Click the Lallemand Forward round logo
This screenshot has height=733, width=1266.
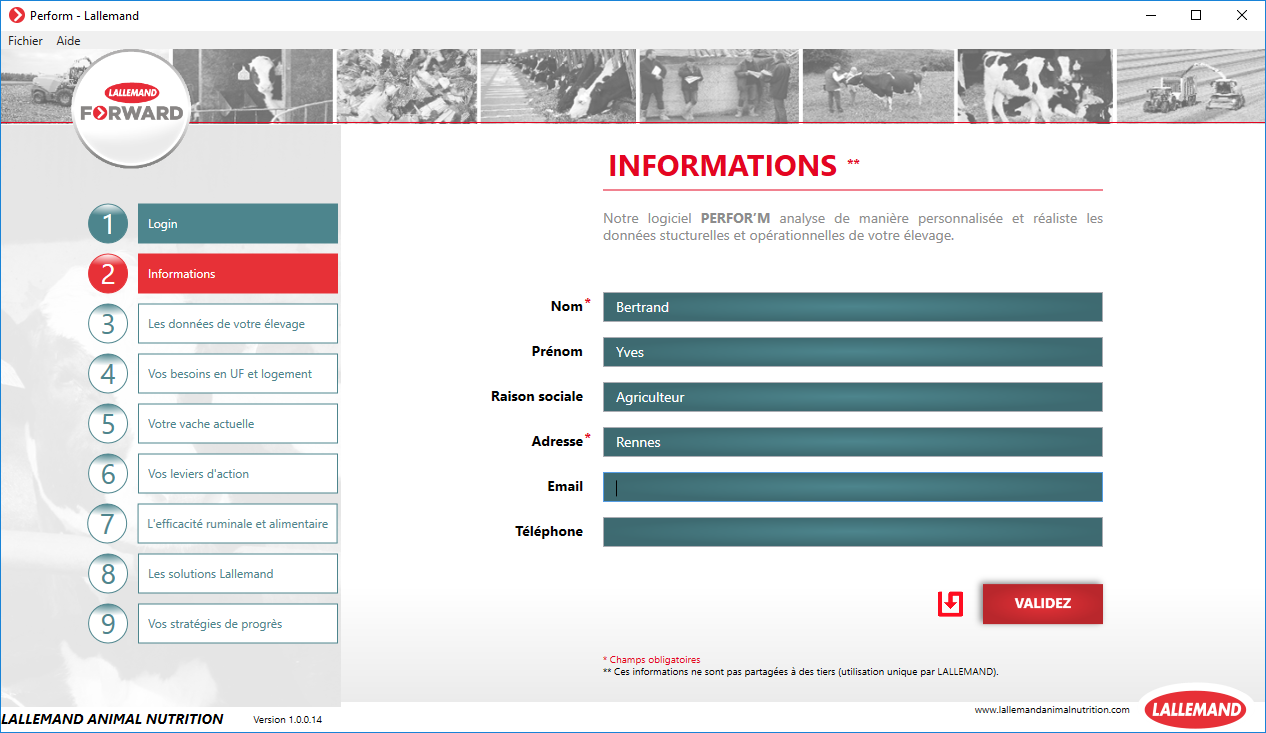pyautogui.click(x=131, y=107)
